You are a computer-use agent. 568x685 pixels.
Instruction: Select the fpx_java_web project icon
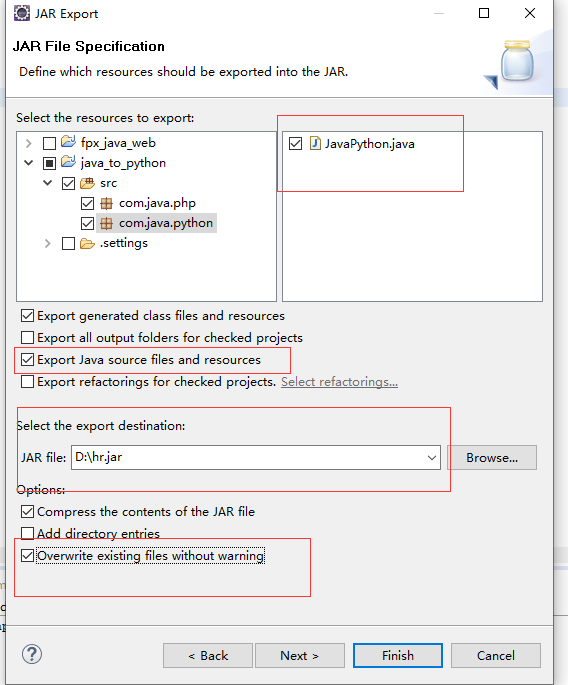68,142
